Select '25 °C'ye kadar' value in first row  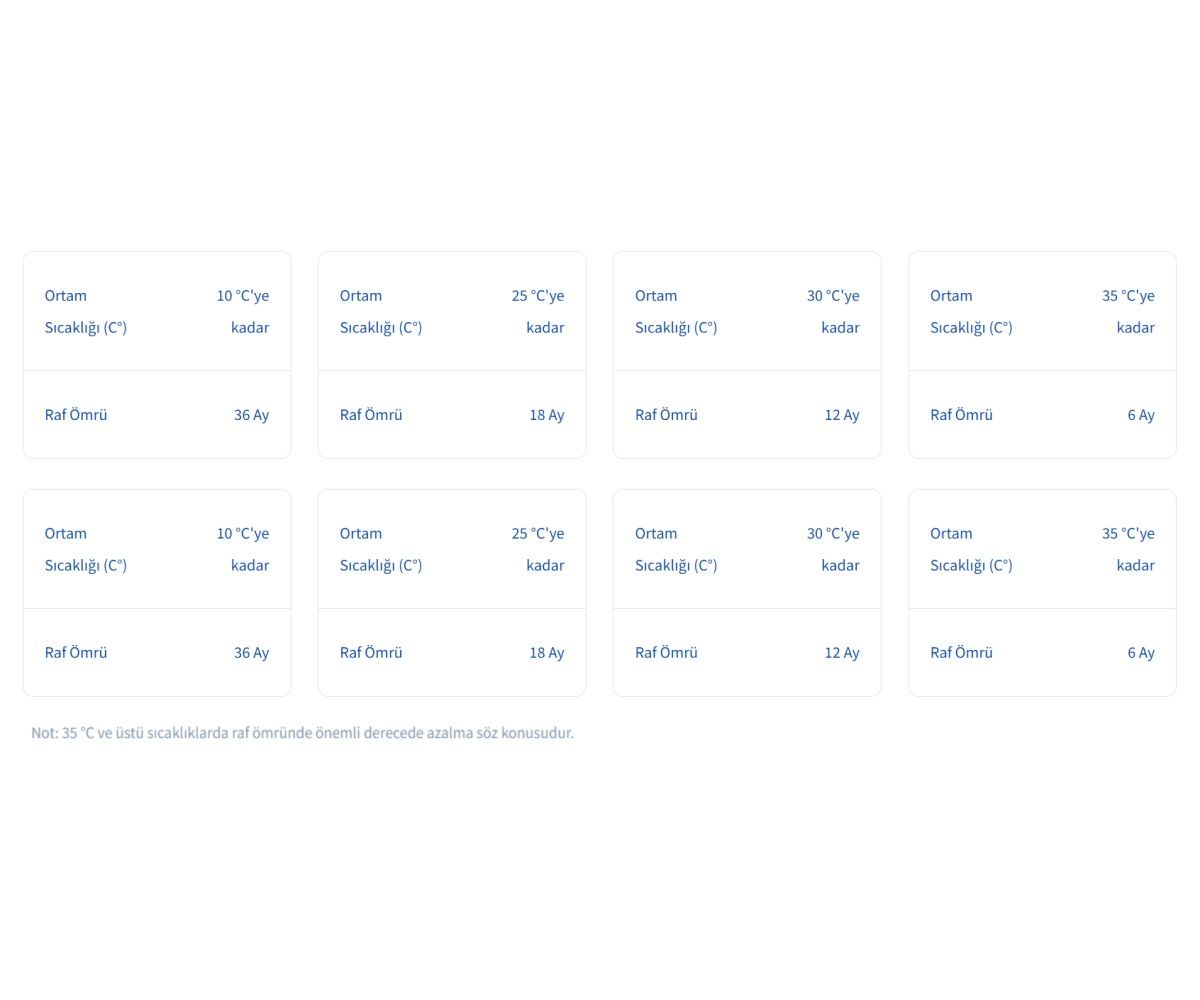[x=538, y=311]
